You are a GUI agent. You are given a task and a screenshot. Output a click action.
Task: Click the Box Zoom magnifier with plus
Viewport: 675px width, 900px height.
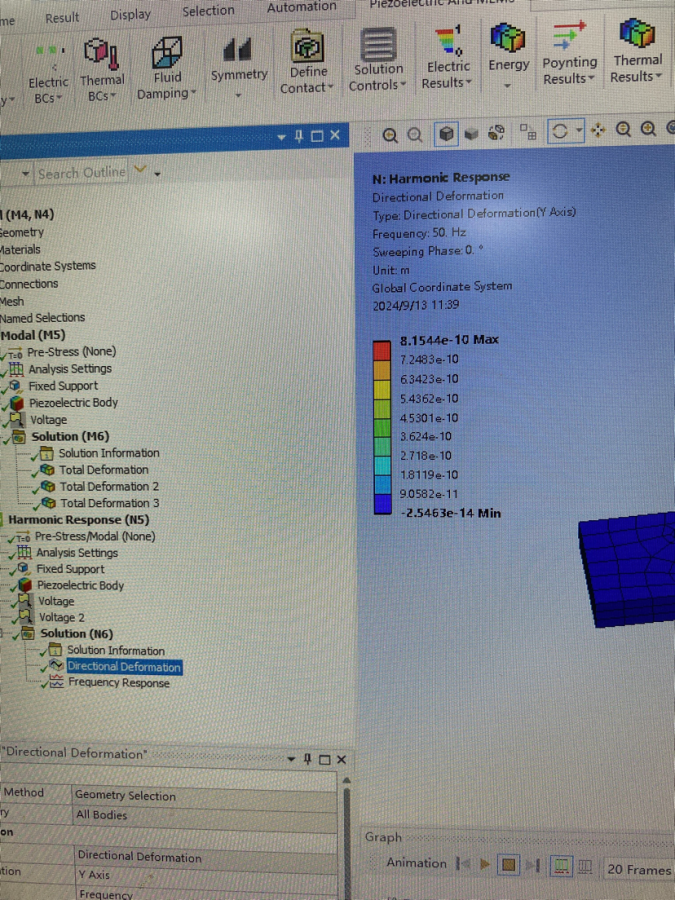[x=649, y=129]
